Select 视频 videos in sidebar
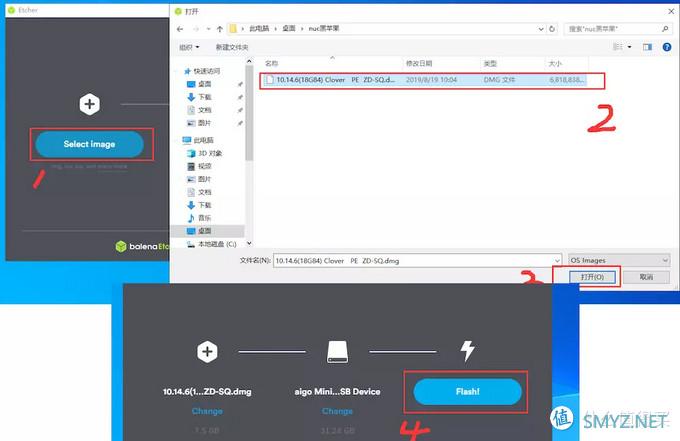This screenshot has height=441, width=680. point(199,166)
